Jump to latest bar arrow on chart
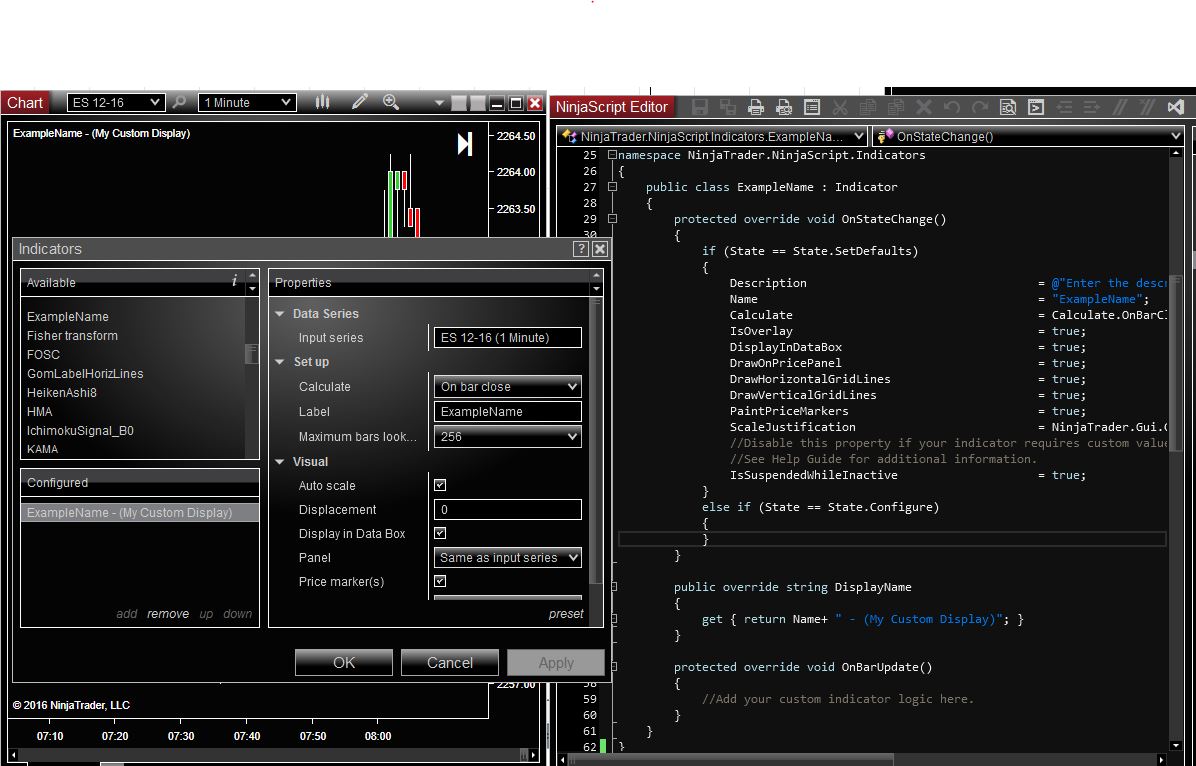 [x=465, y=144]
